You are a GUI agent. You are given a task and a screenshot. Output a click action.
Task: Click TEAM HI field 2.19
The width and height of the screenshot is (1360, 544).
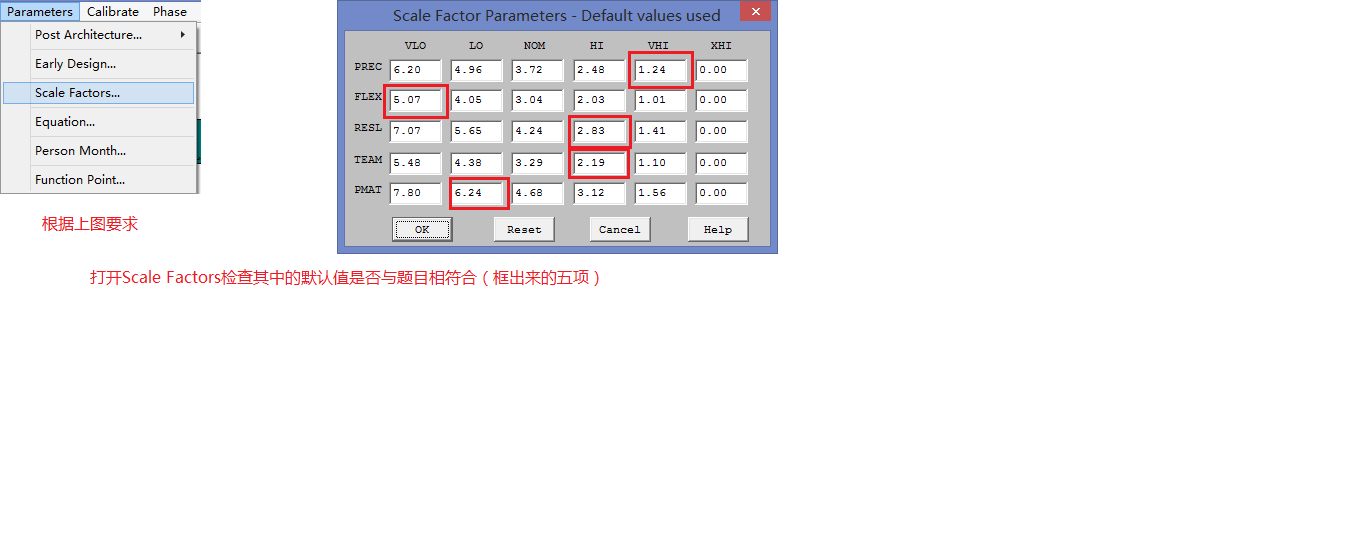pyautogui.click(x=600, y=162)
